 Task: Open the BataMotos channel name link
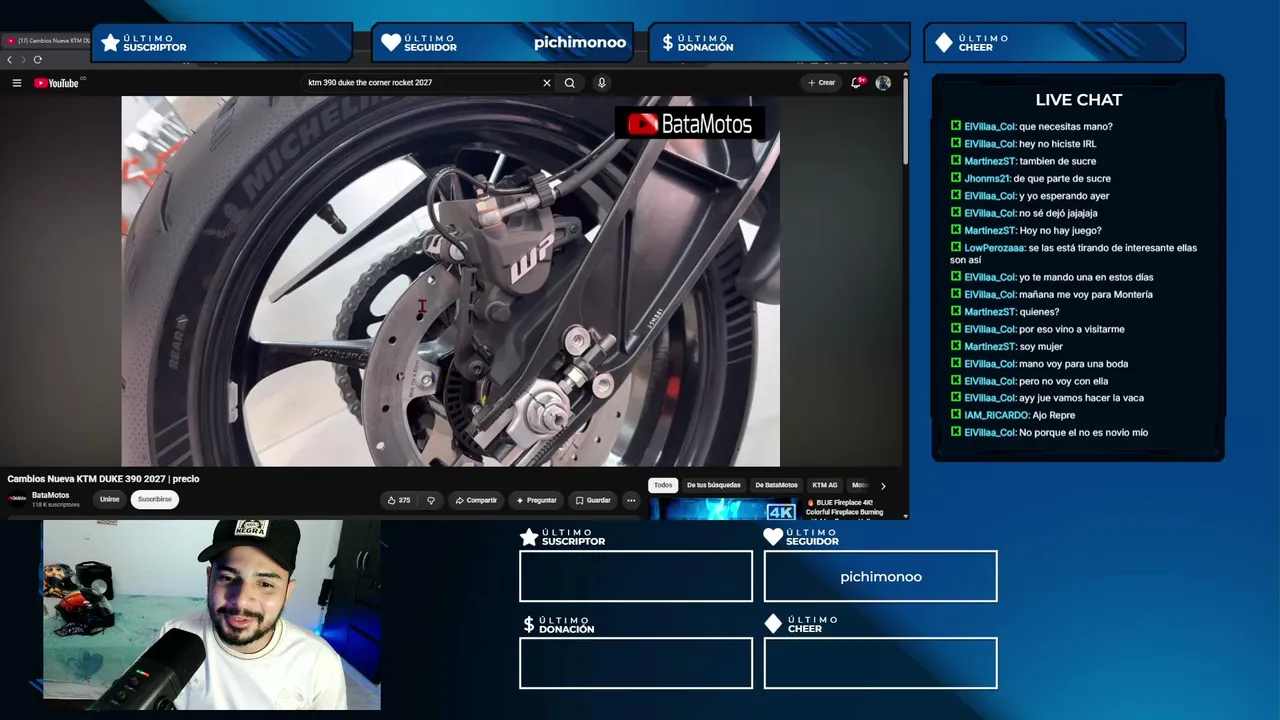[51, 495]
